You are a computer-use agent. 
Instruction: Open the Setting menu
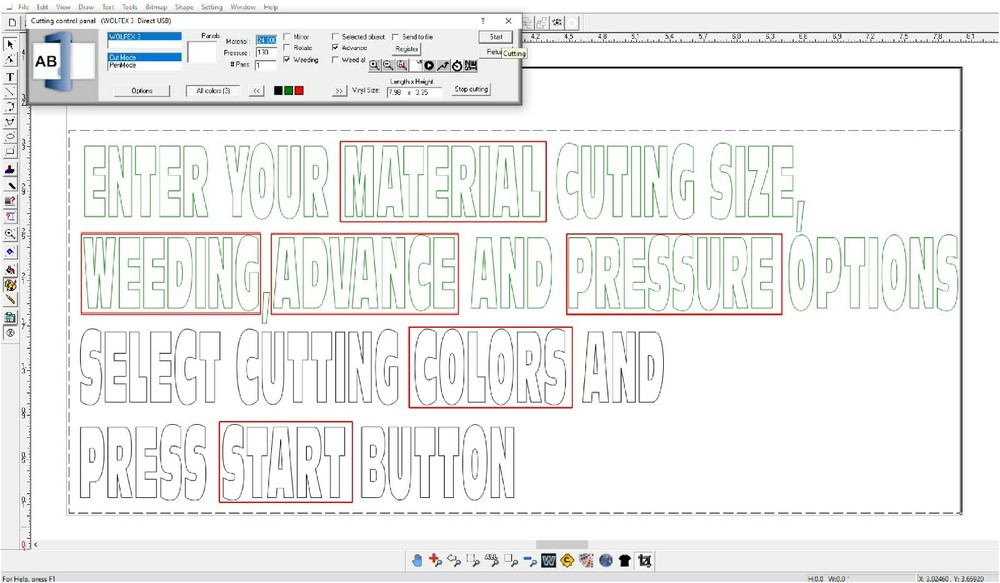point(211,6)
